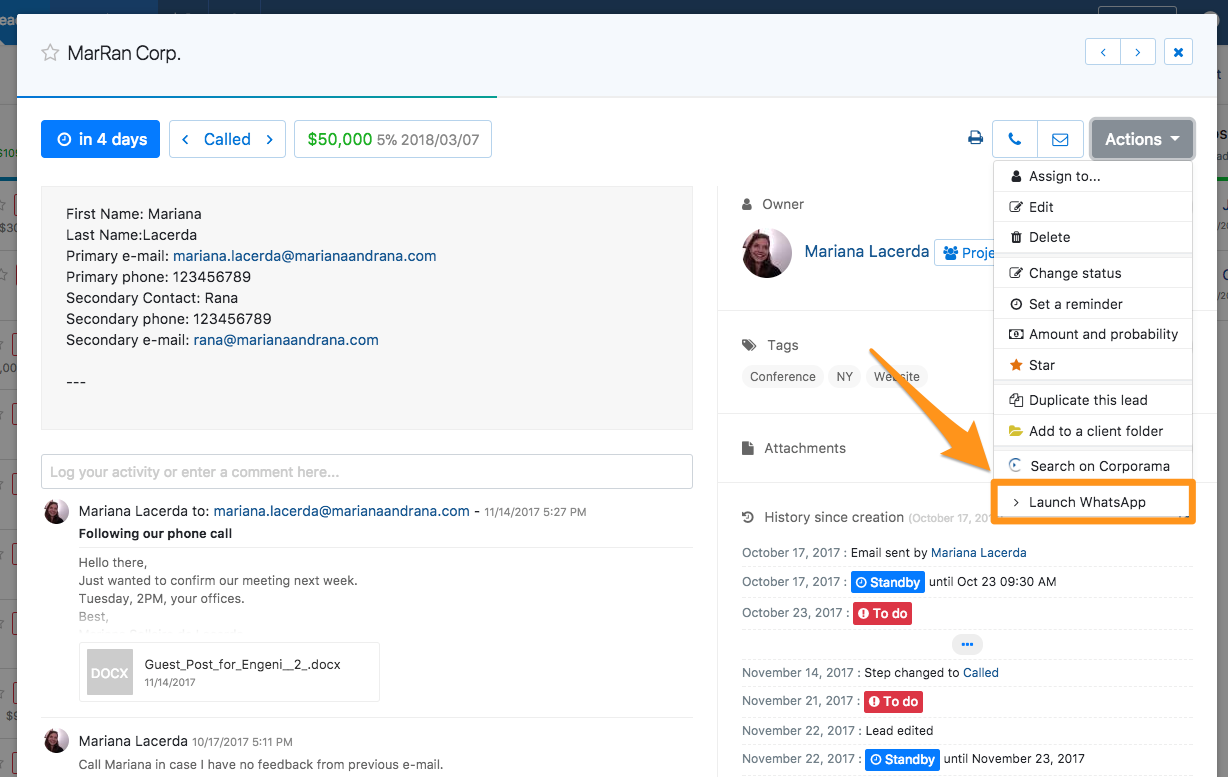Click the phone call icon button
Screen dimensions: 1228x777
(x=1014, y=139)
